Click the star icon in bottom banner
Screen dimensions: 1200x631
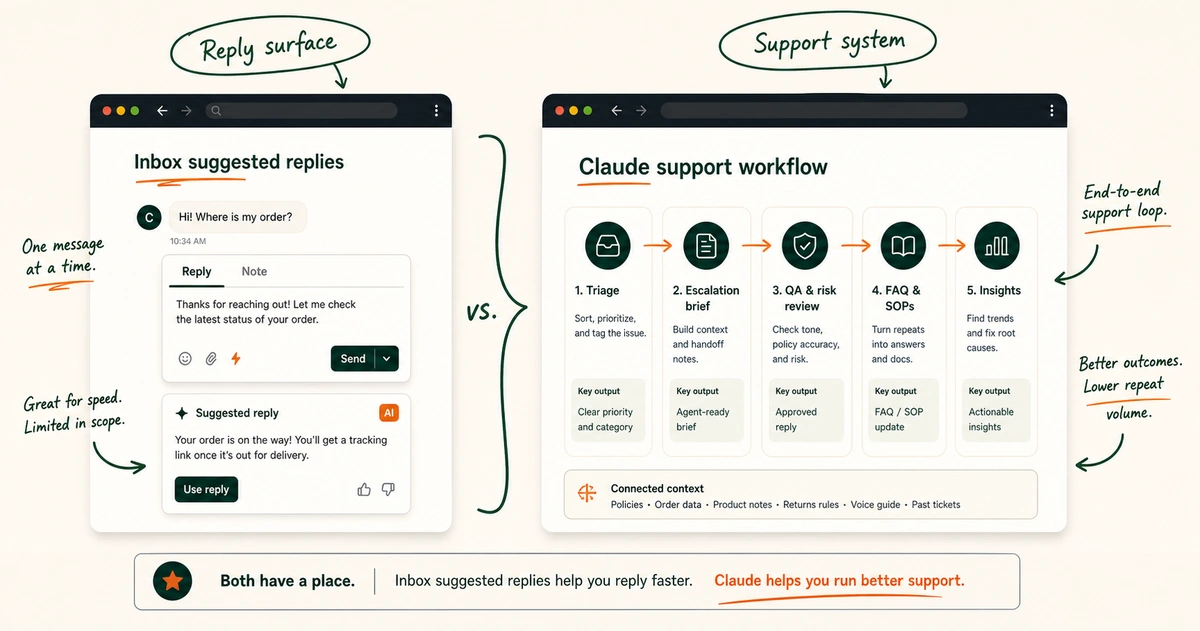[173, 581]
